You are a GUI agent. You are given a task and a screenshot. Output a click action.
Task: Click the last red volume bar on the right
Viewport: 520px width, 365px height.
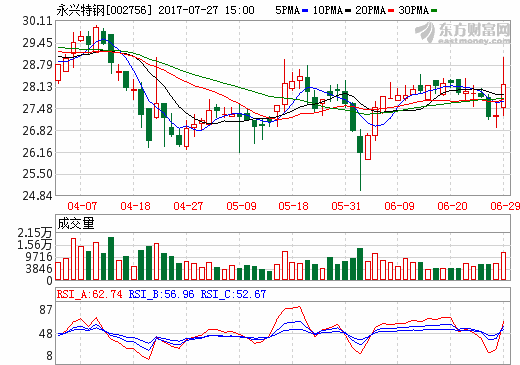coord(503,266)
